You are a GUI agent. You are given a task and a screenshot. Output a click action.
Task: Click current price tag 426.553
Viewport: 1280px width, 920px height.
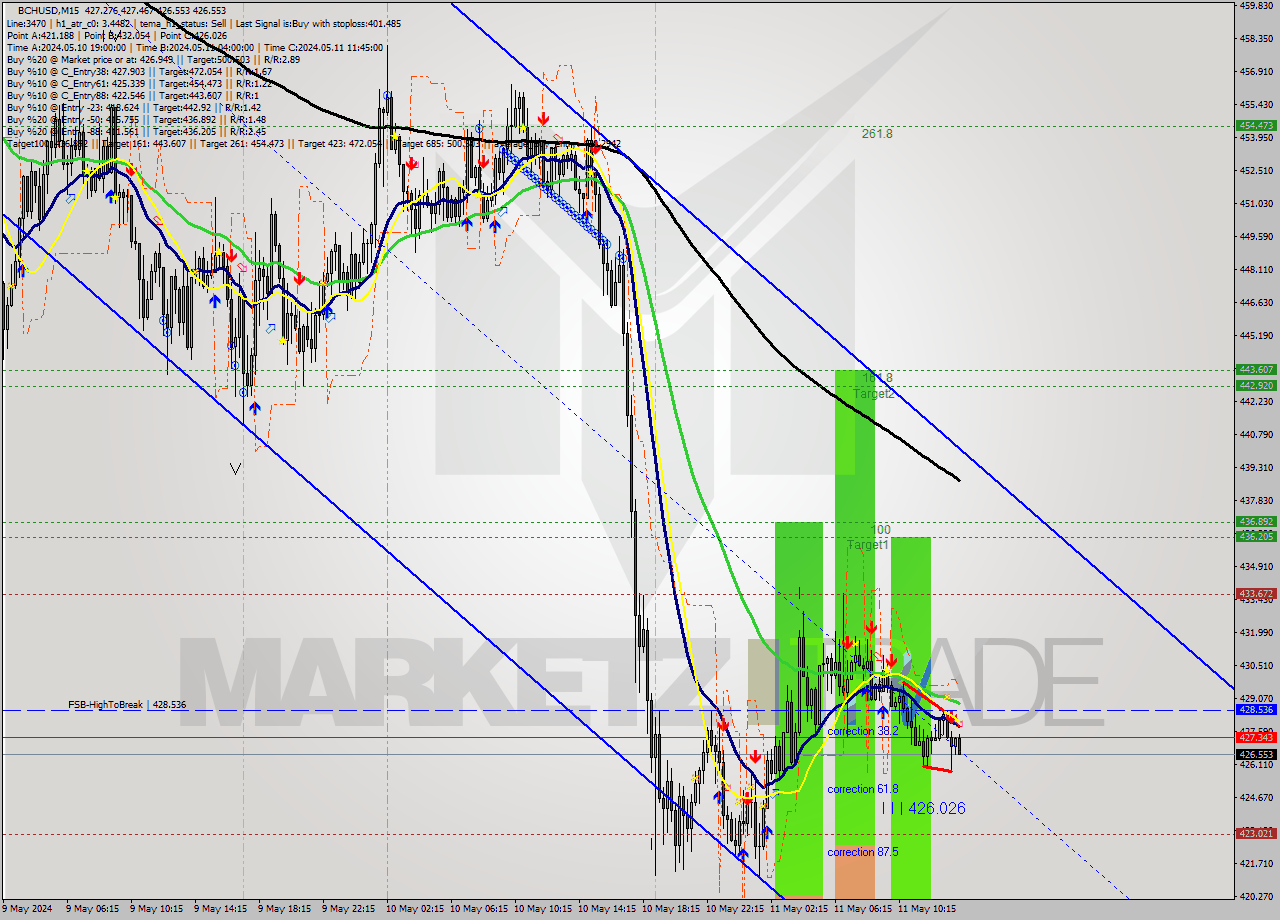[x=1256, y=754]
